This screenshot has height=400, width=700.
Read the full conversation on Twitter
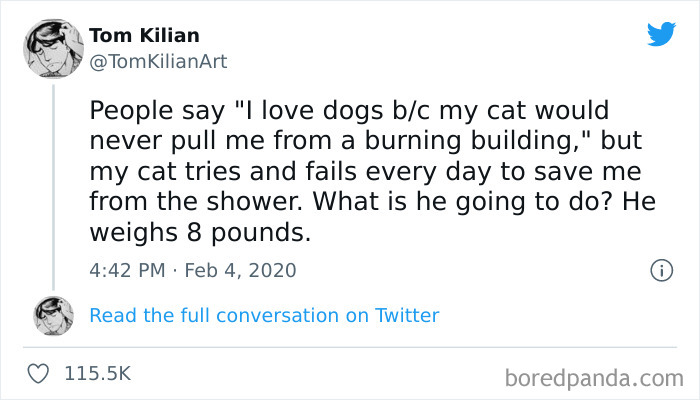coord(264,315)
